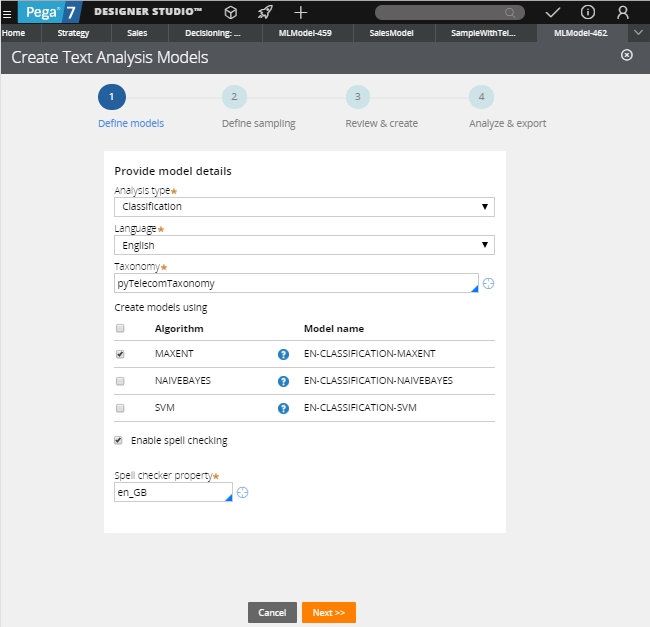Select EN-CLASSIFICATION-MAXENT model name
This screenshot has width=650, height=627.
pyautogui.click(x=370, y=353)
